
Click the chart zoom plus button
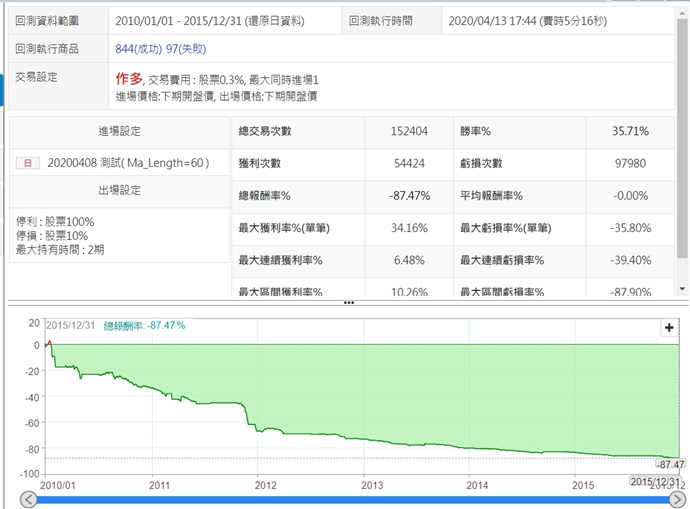pos(669,328)
